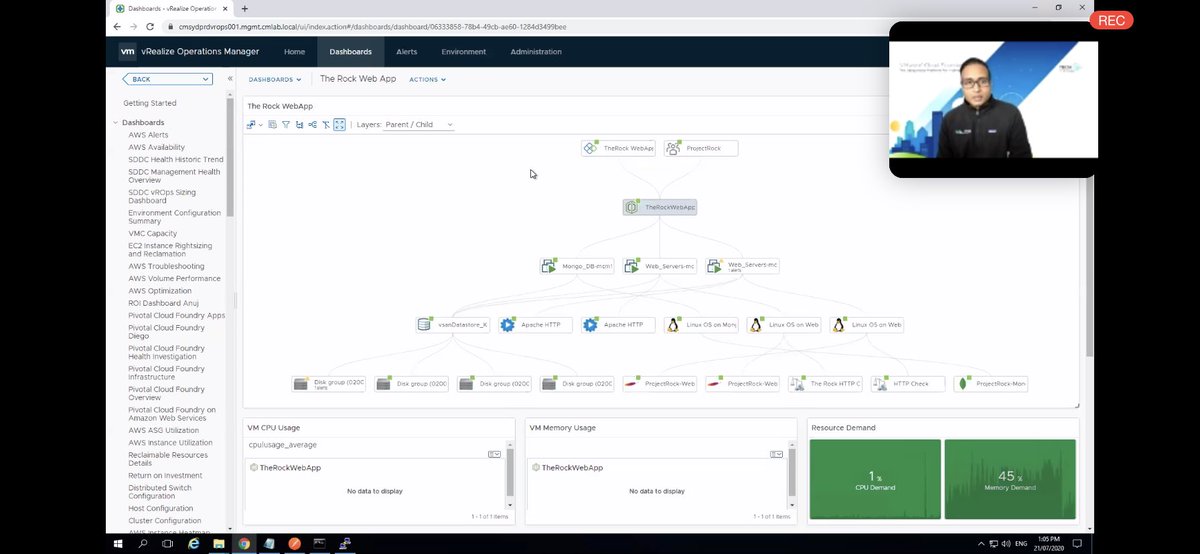Open Cluster Configuration dashboard
1200x554 pixels.
coord(164,520)
